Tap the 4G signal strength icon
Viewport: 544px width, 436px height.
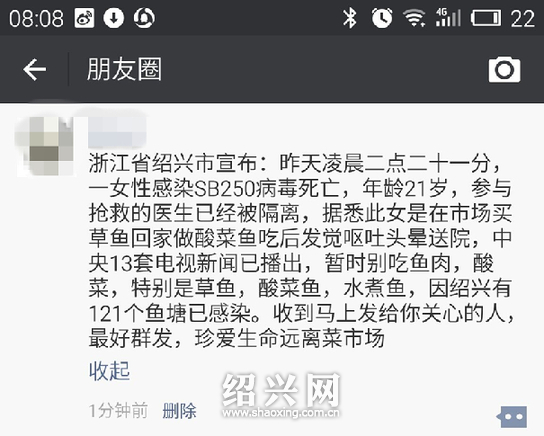(x=448, y=18)
